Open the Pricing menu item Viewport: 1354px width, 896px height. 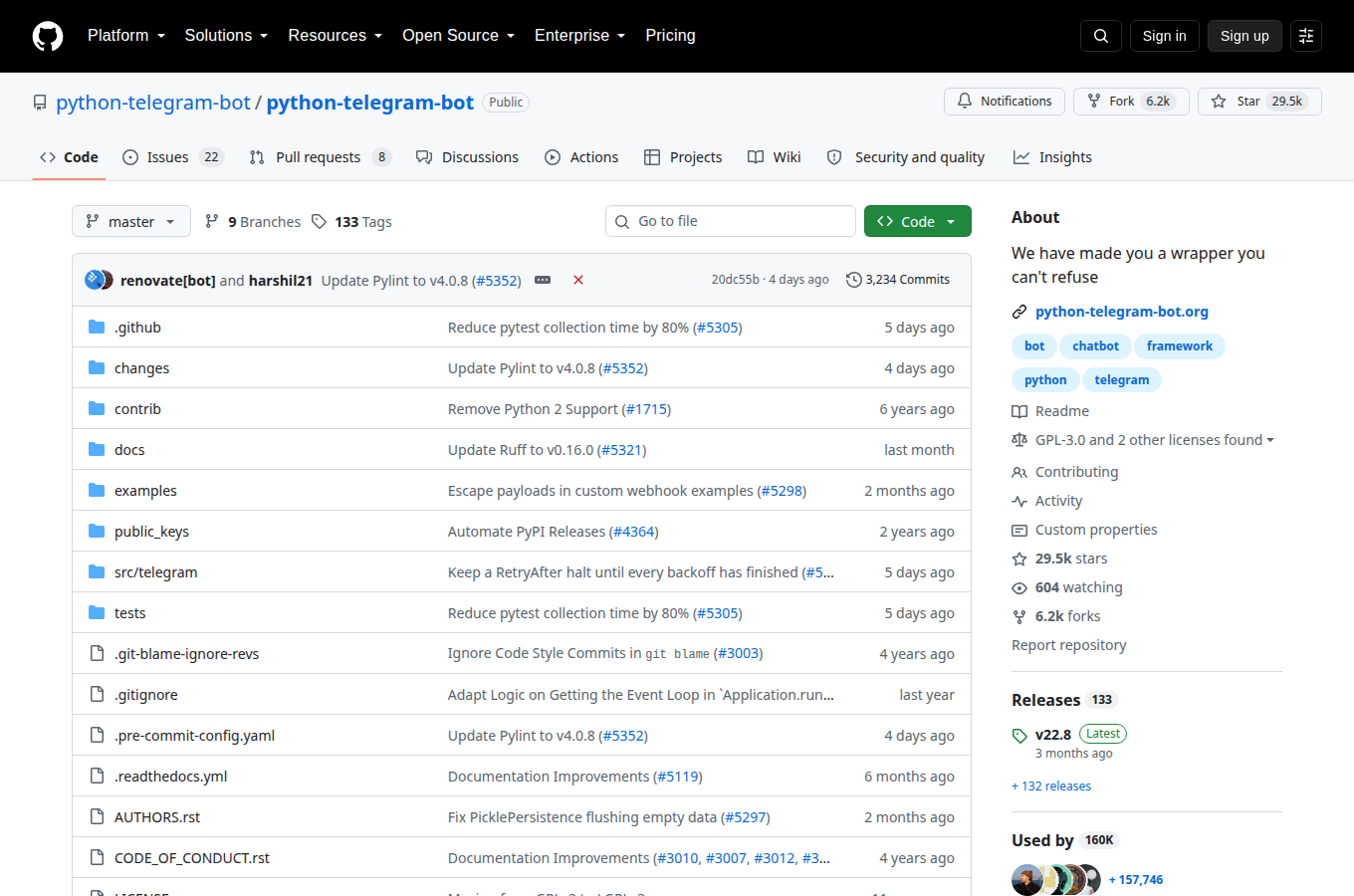click(670, 36)
